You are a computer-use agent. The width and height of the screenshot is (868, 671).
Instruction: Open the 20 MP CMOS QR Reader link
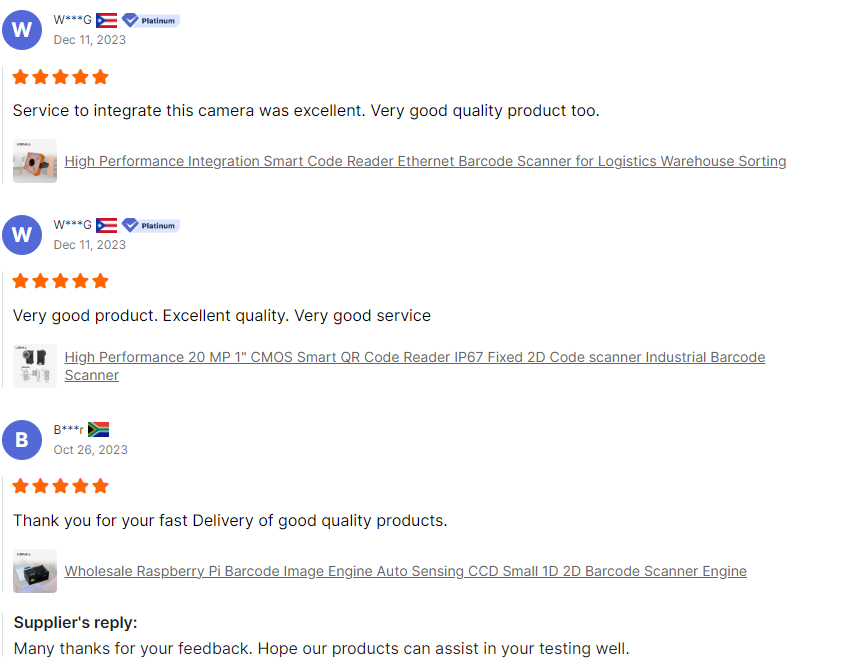(414, 357)
